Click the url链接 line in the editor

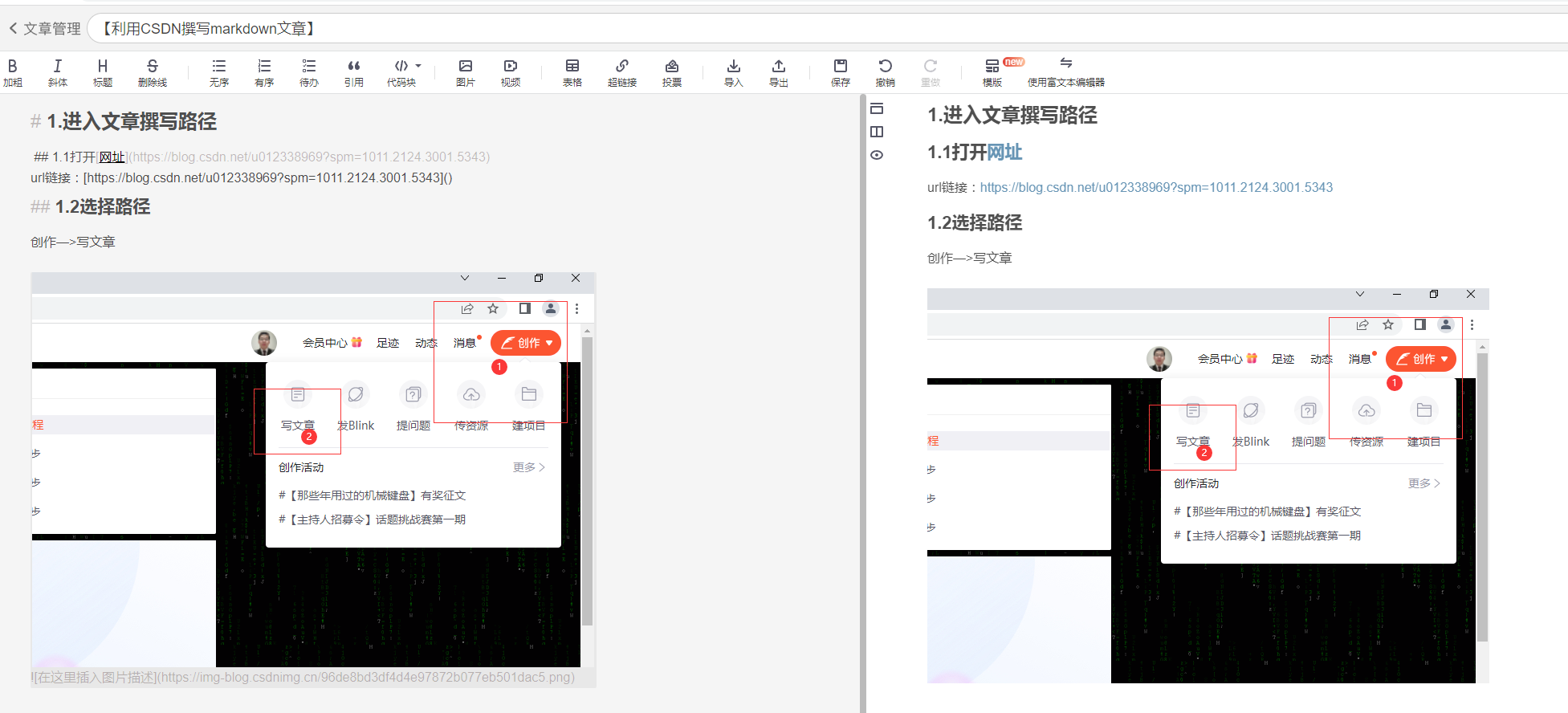[x=242, y=177]
